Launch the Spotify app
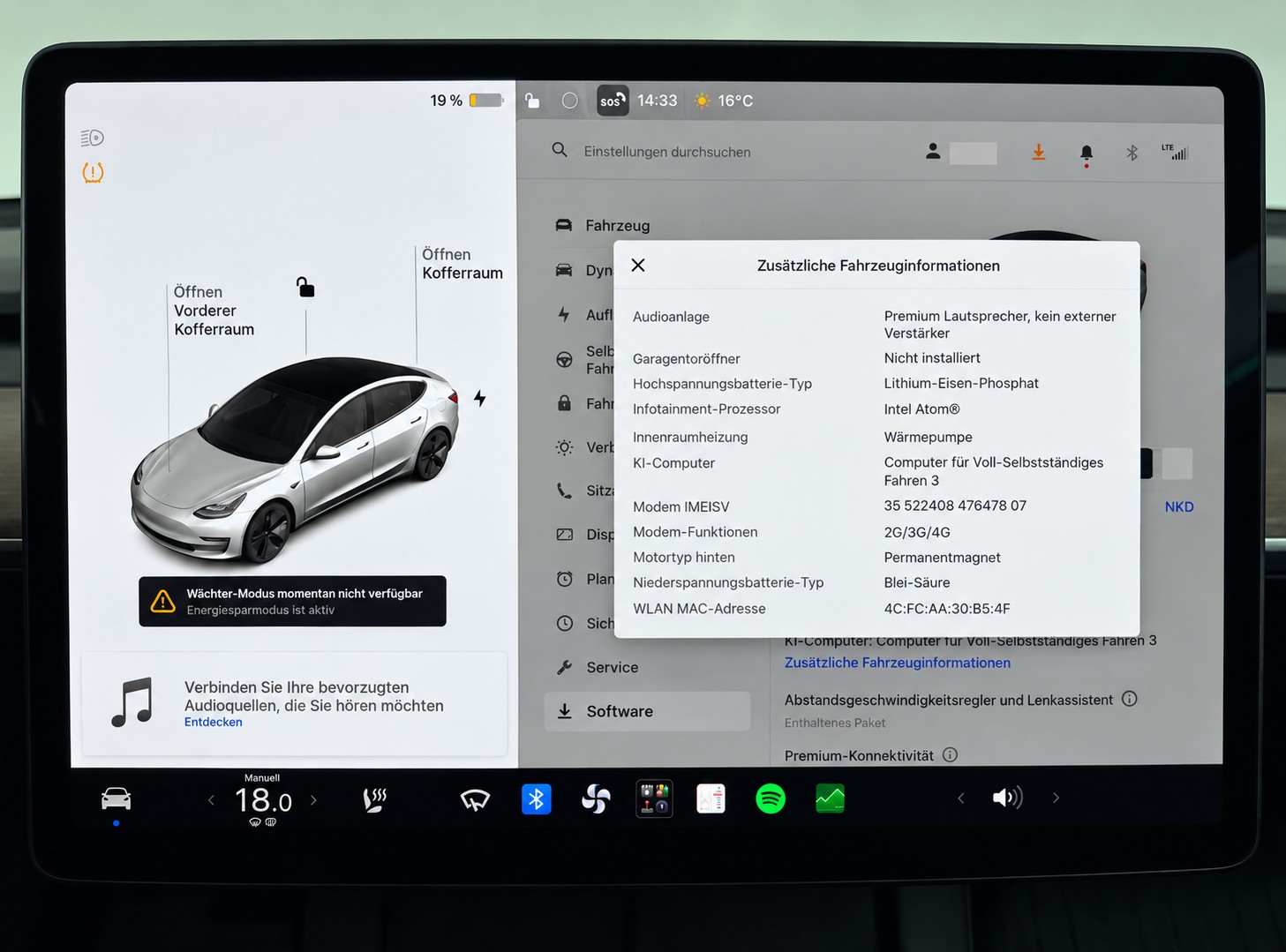This screenshot has height=952, width=1286. [771, 798]
